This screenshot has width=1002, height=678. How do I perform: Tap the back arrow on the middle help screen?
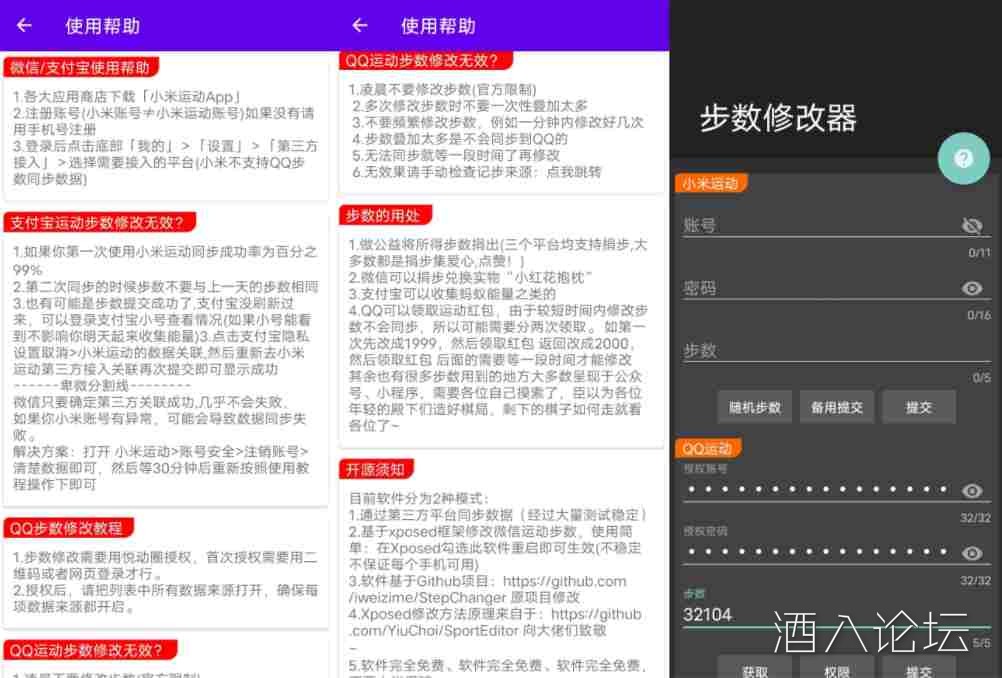[360, 26]
